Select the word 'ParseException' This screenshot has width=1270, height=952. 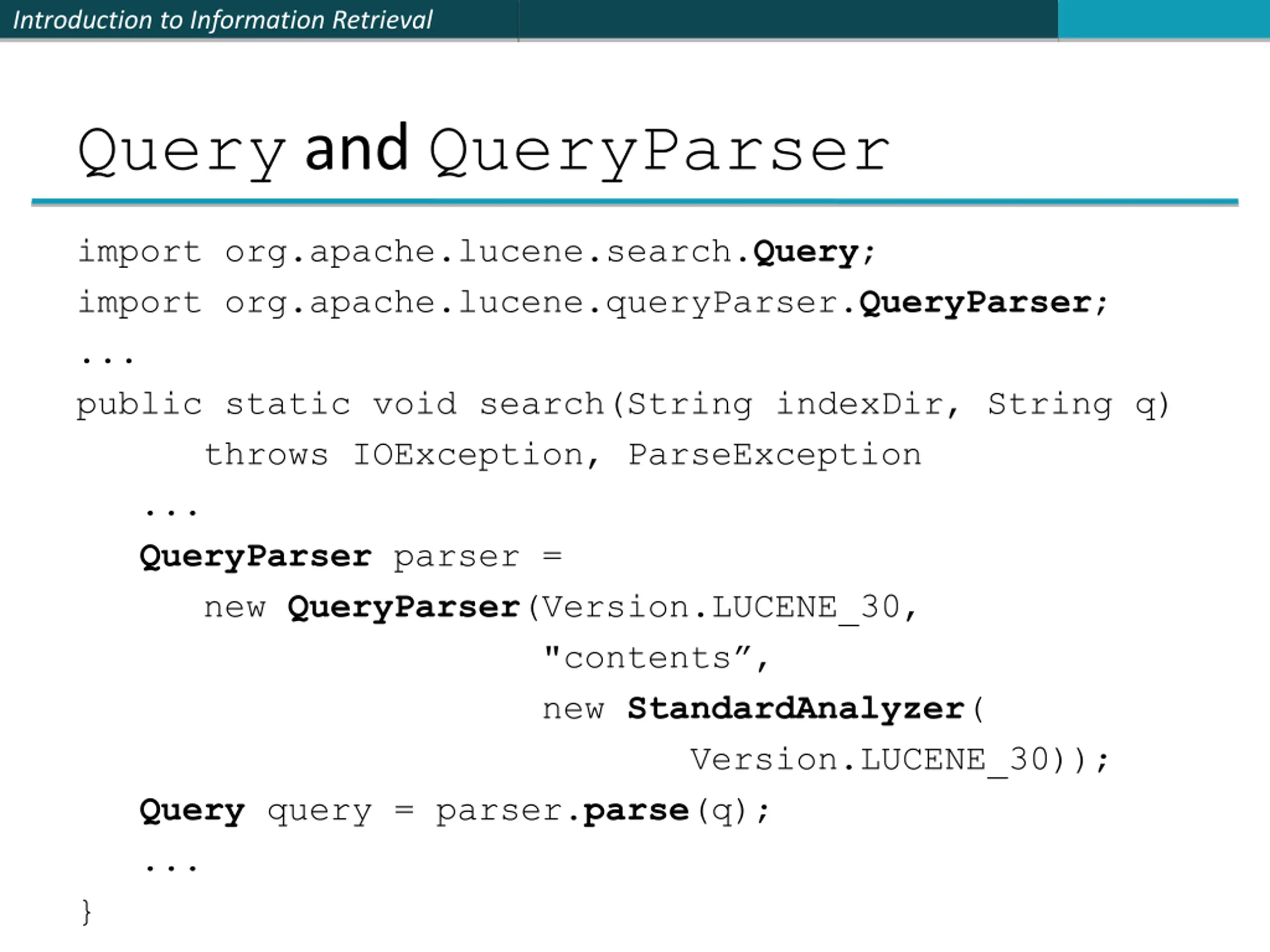coord(774,456)
